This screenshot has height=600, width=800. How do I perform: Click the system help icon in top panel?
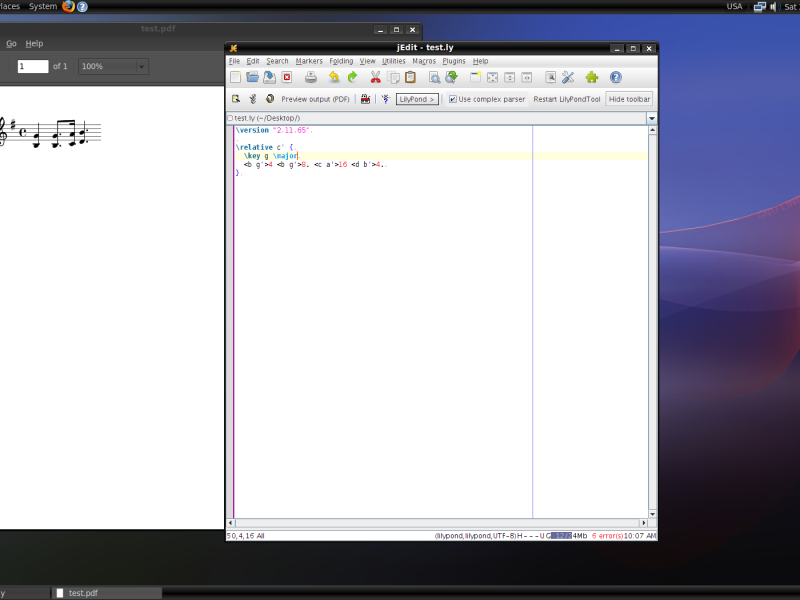[x=82, y=7]
